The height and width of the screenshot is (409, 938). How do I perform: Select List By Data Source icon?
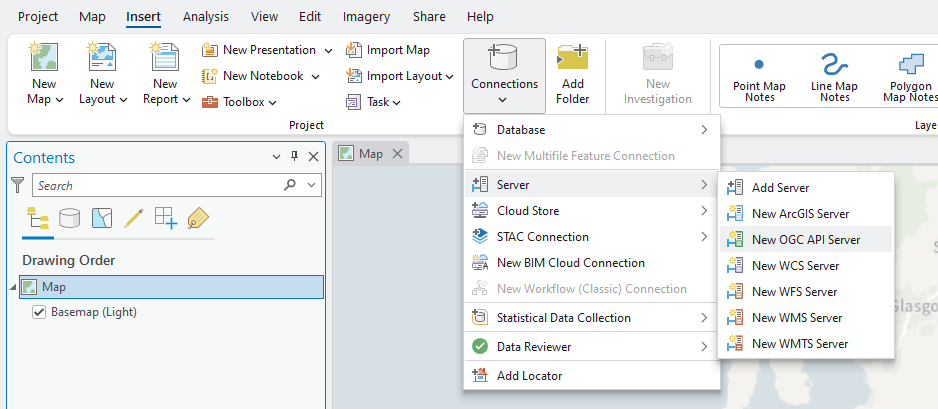tap(69, 218)
